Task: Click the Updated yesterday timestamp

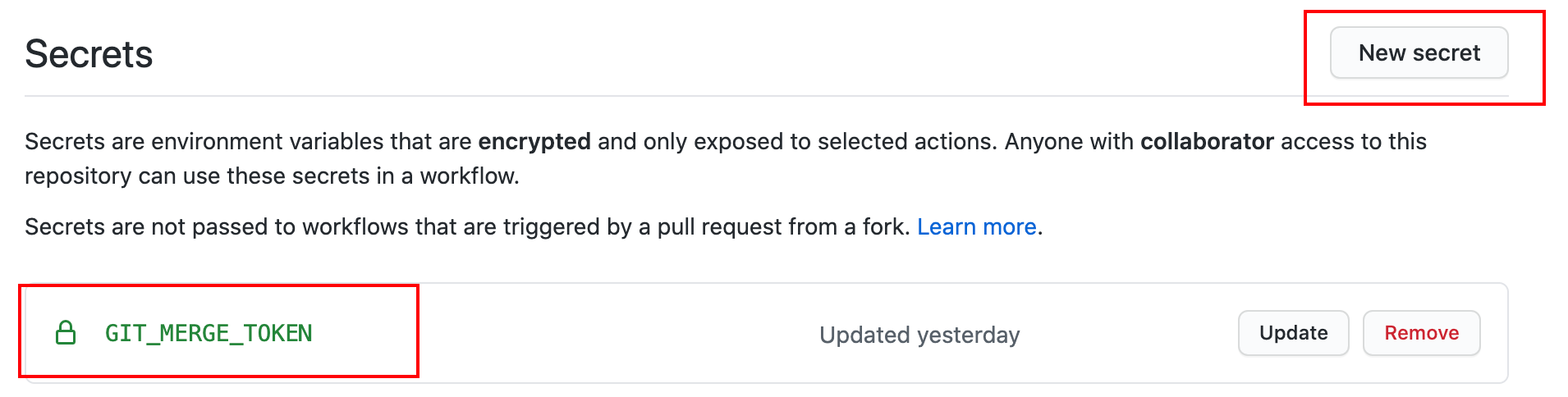Action: pyautogui.click(x=919, y=335)
